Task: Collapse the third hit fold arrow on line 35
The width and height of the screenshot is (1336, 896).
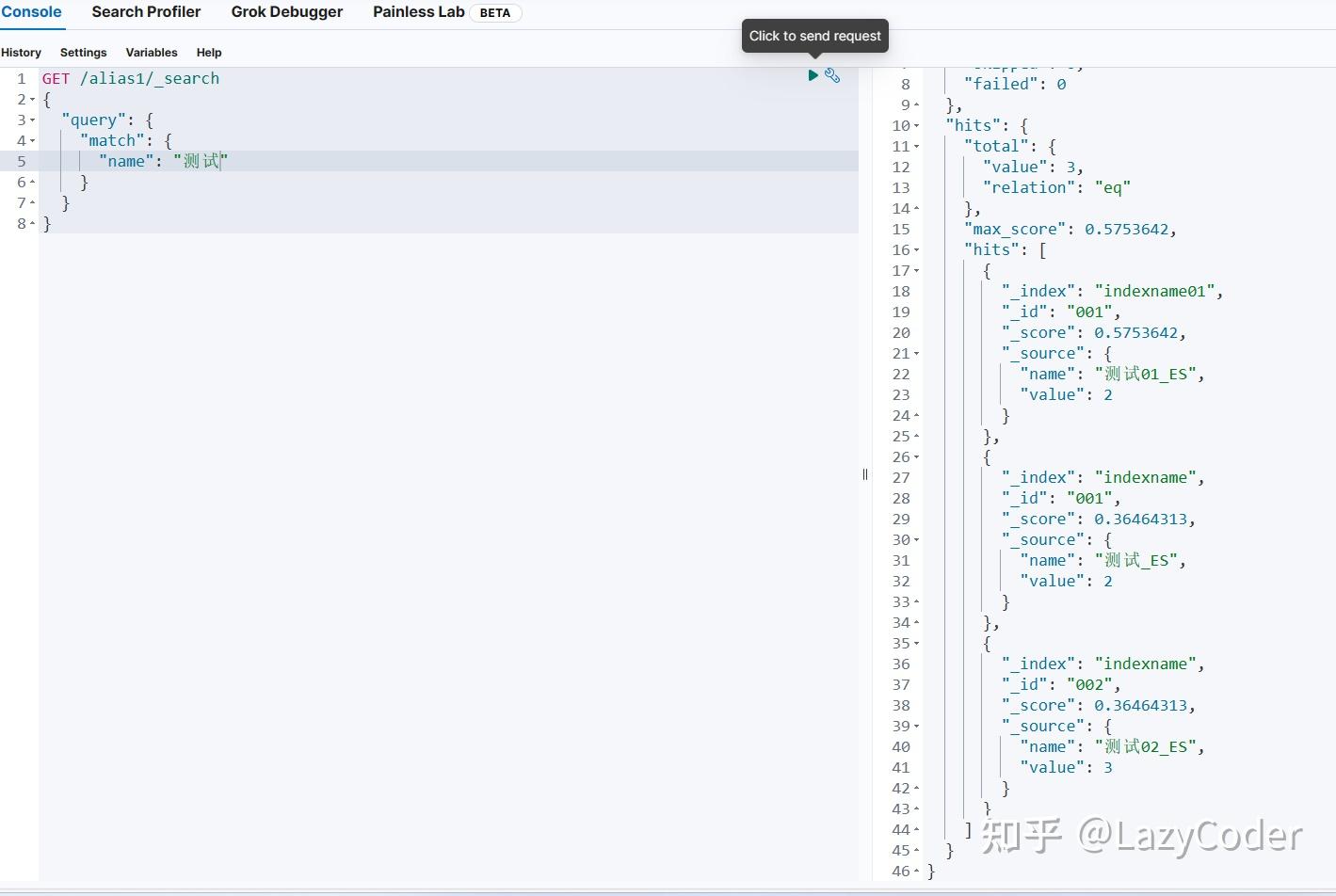Action: [x=917, y=643]
